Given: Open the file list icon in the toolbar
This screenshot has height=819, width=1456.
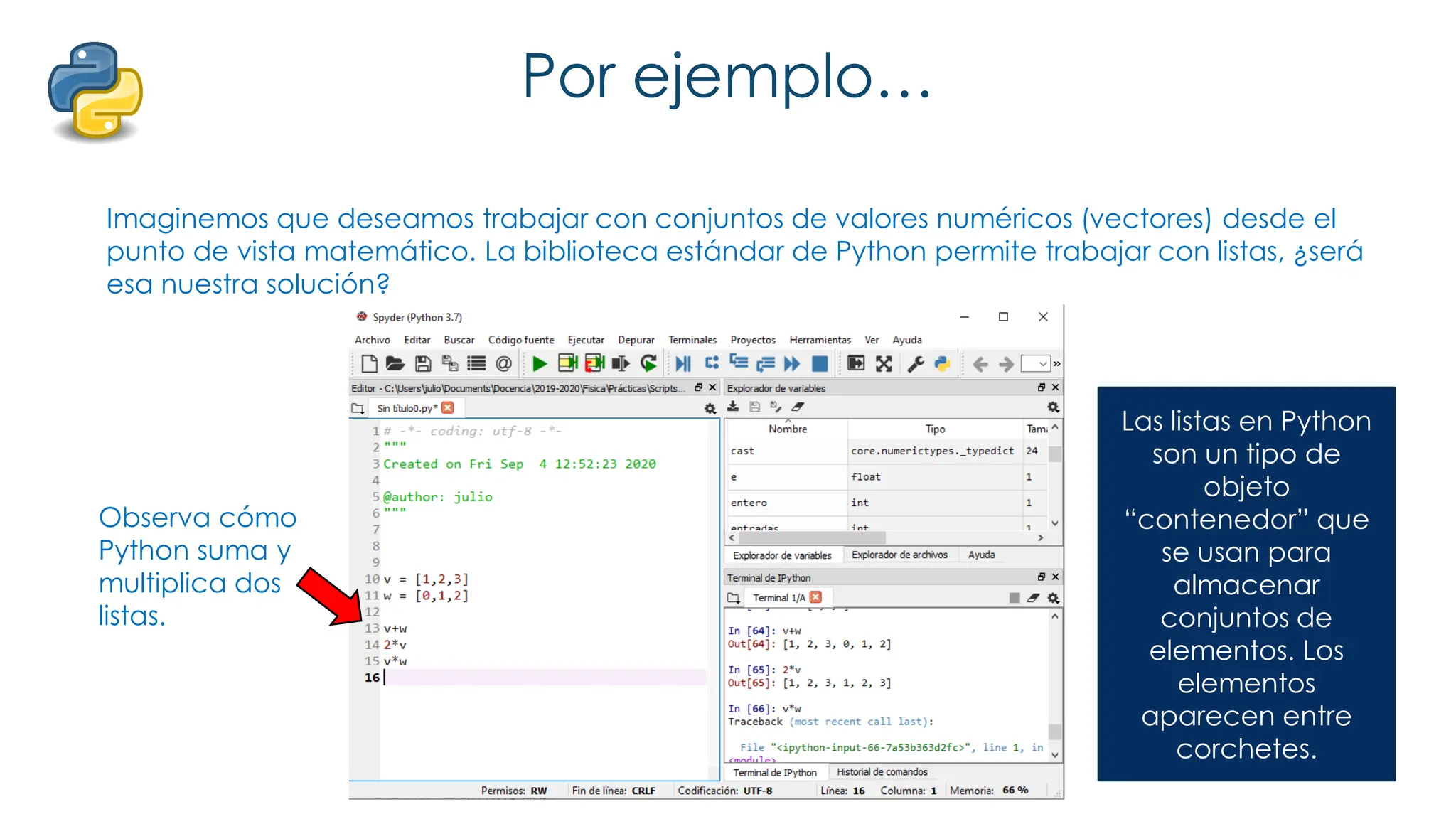Looking at the screenshot, I should click(476, 364).
